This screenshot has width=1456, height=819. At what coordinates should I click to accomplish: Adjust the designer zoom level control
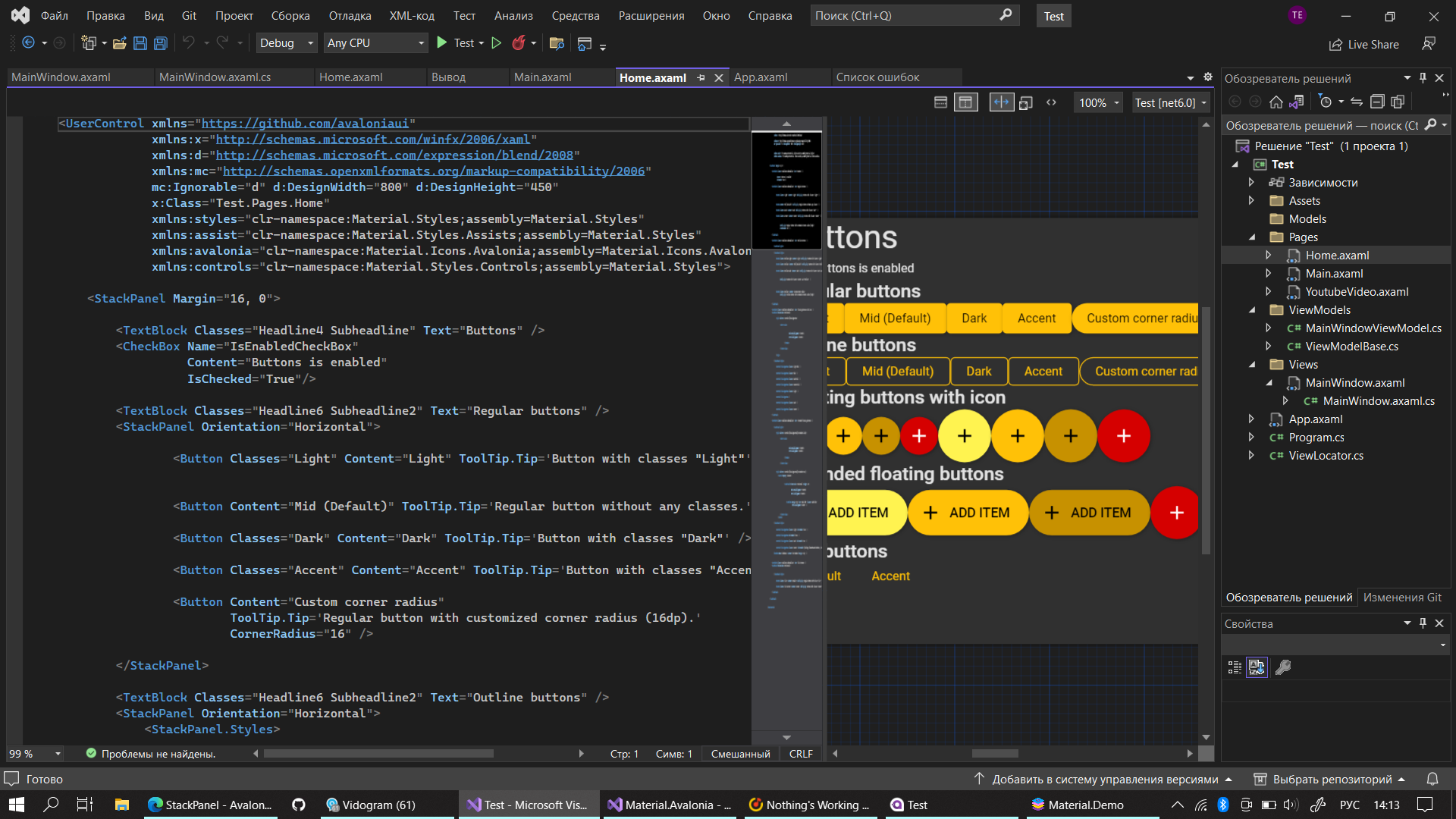(x=1098, y=102)
